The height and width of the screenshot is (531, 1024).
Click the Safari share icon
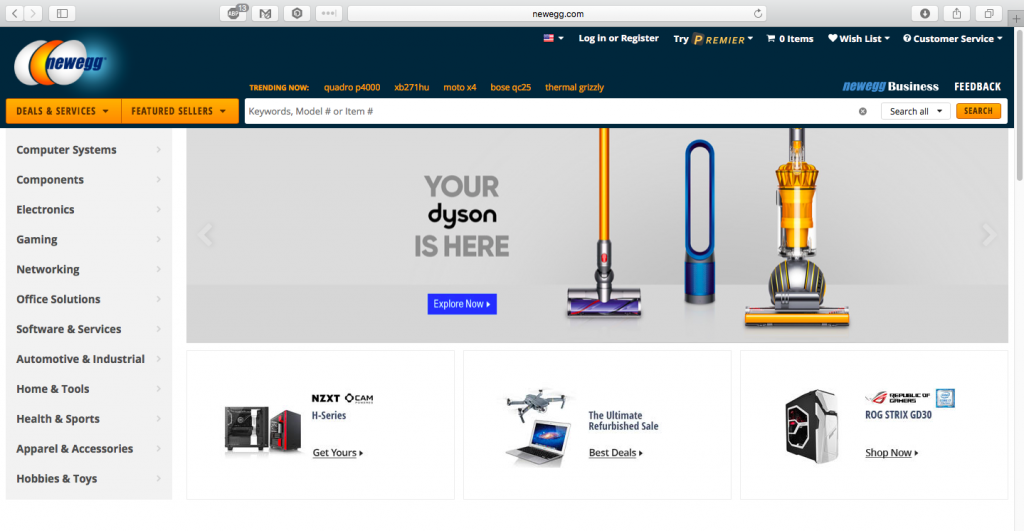957,13
